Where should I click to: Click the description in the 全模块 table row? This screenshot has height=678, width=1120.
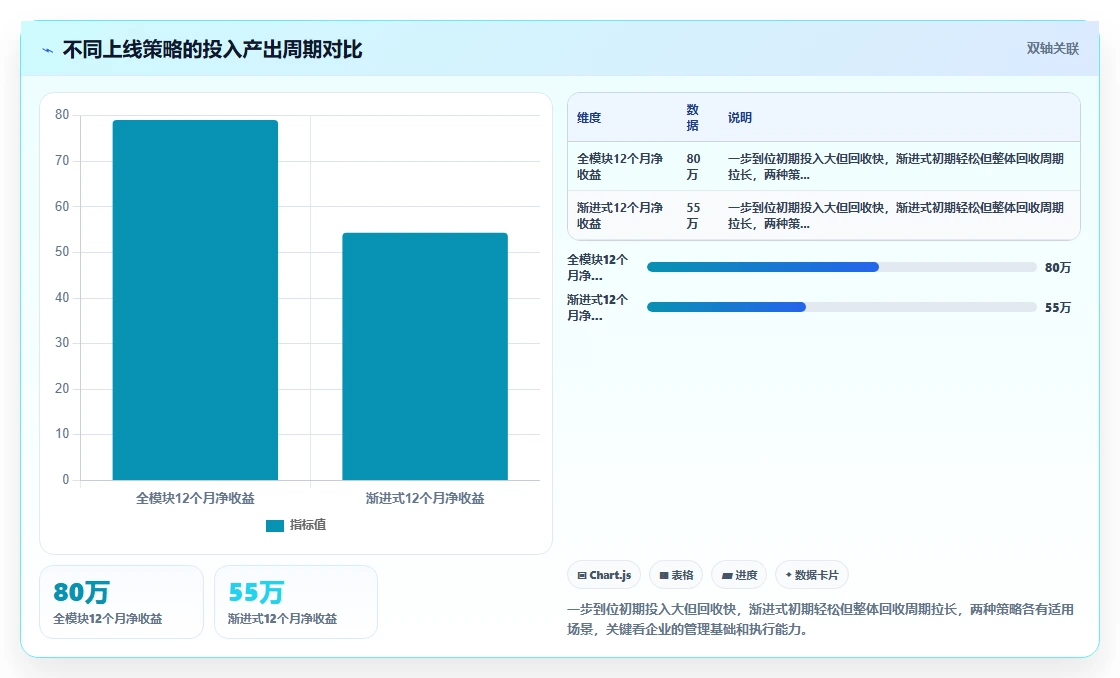point(896,166)
